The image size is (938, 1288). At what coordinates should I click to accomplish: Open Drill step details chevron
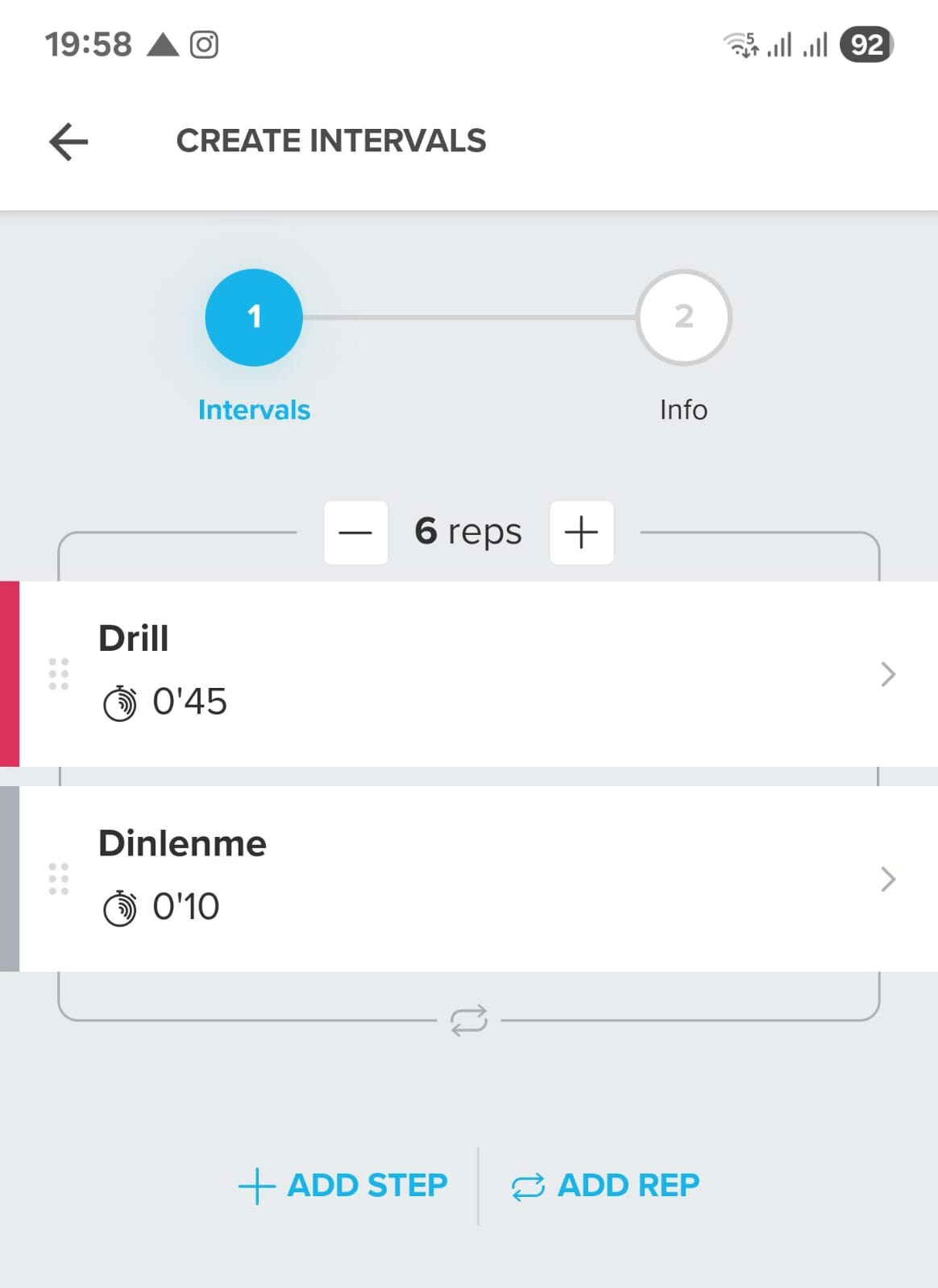[x=888, y=674]
